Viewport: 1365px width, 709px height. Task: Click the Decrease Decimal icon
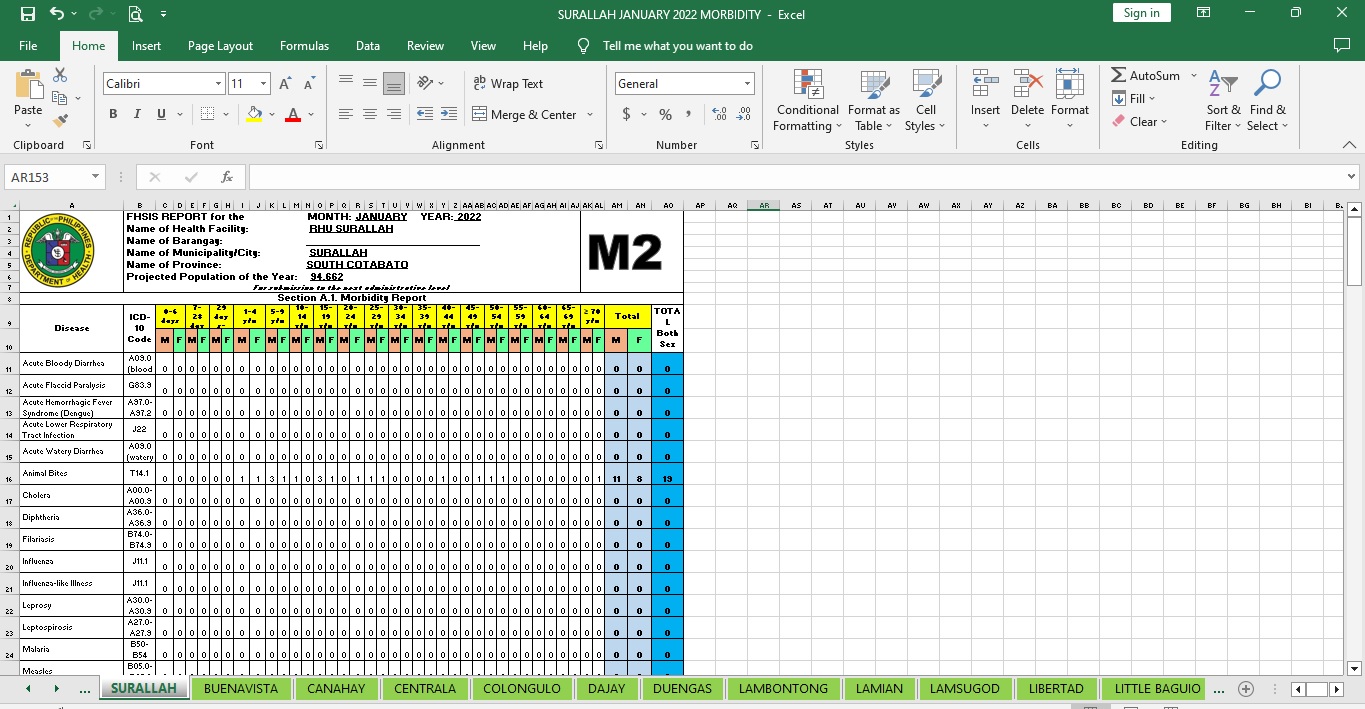tap(744, 114)
